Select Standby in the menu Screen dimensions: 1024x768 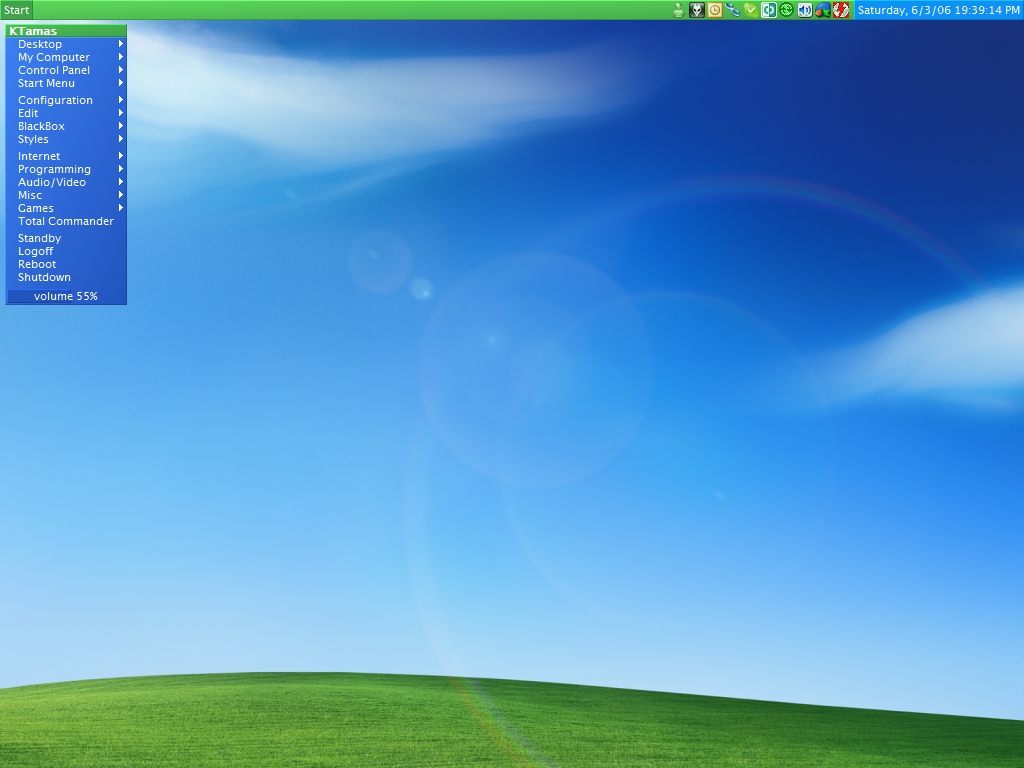coord(66,238)
